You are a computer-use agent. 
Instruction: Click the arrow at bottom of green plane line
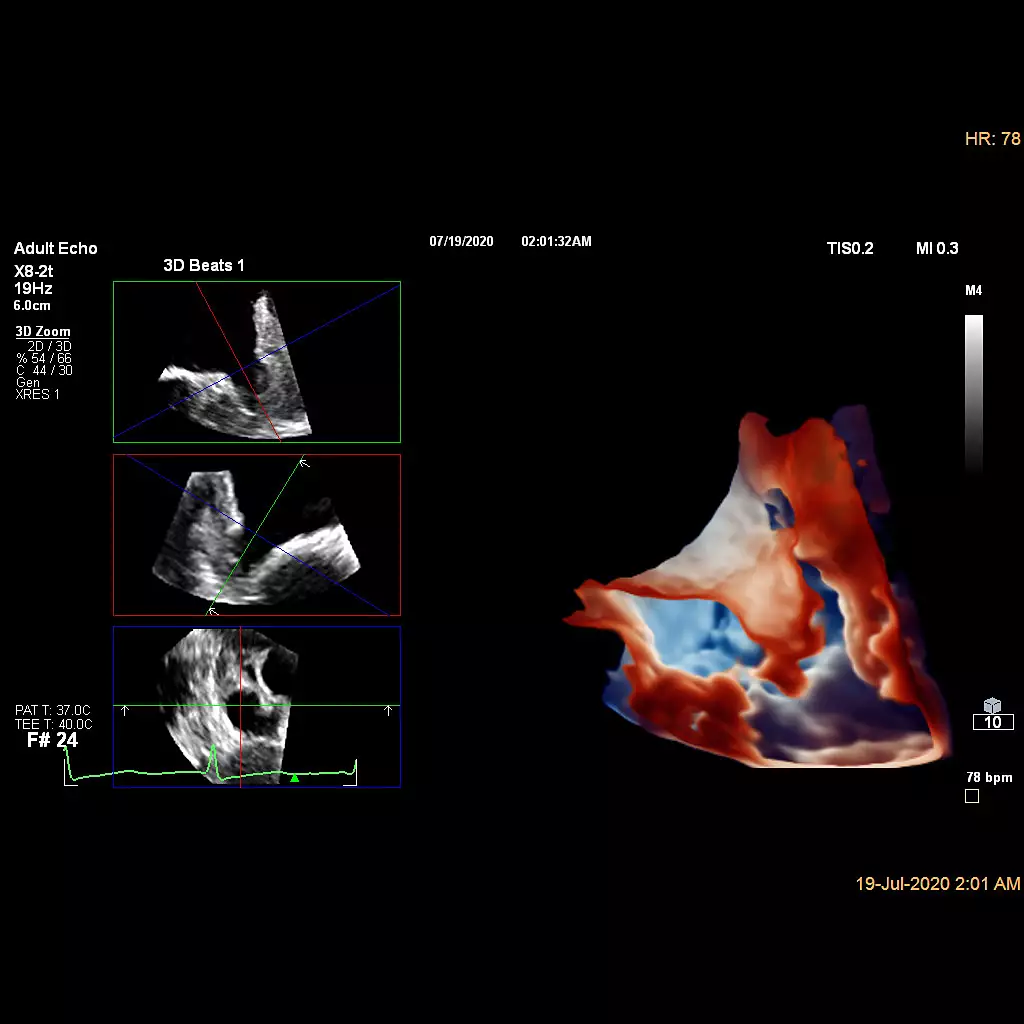[211, 609]
